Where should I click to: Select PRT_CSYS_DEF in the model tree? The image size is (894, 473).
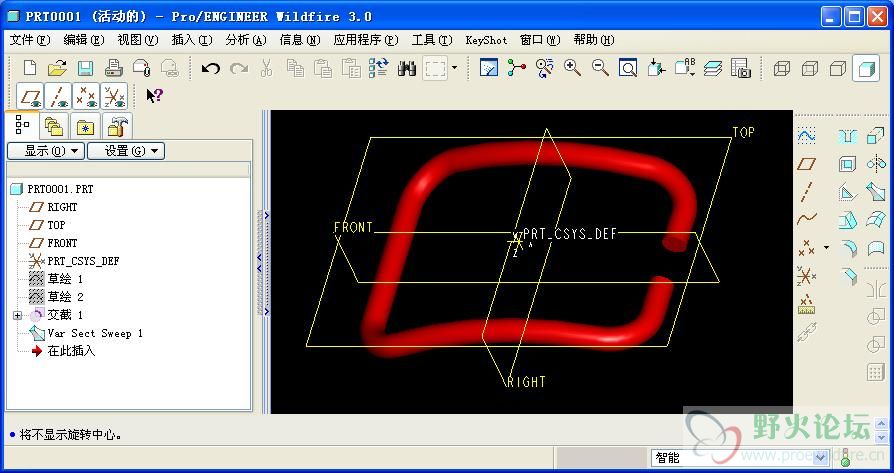click(x=83, y=261)
